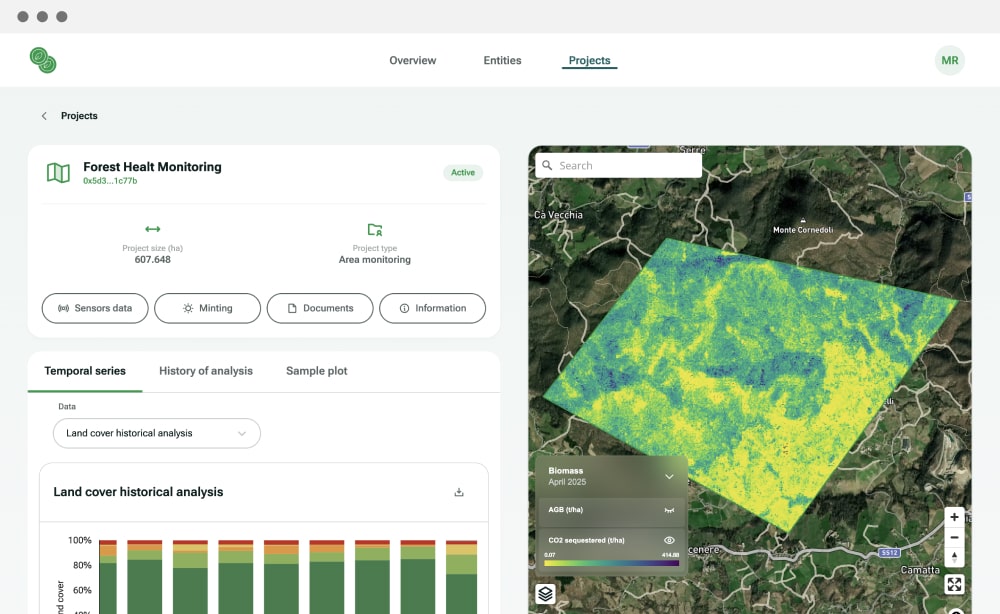Click the project address 0x5d3...1c77b
This screenshot has height=614, width=1000.
point(110,181)
